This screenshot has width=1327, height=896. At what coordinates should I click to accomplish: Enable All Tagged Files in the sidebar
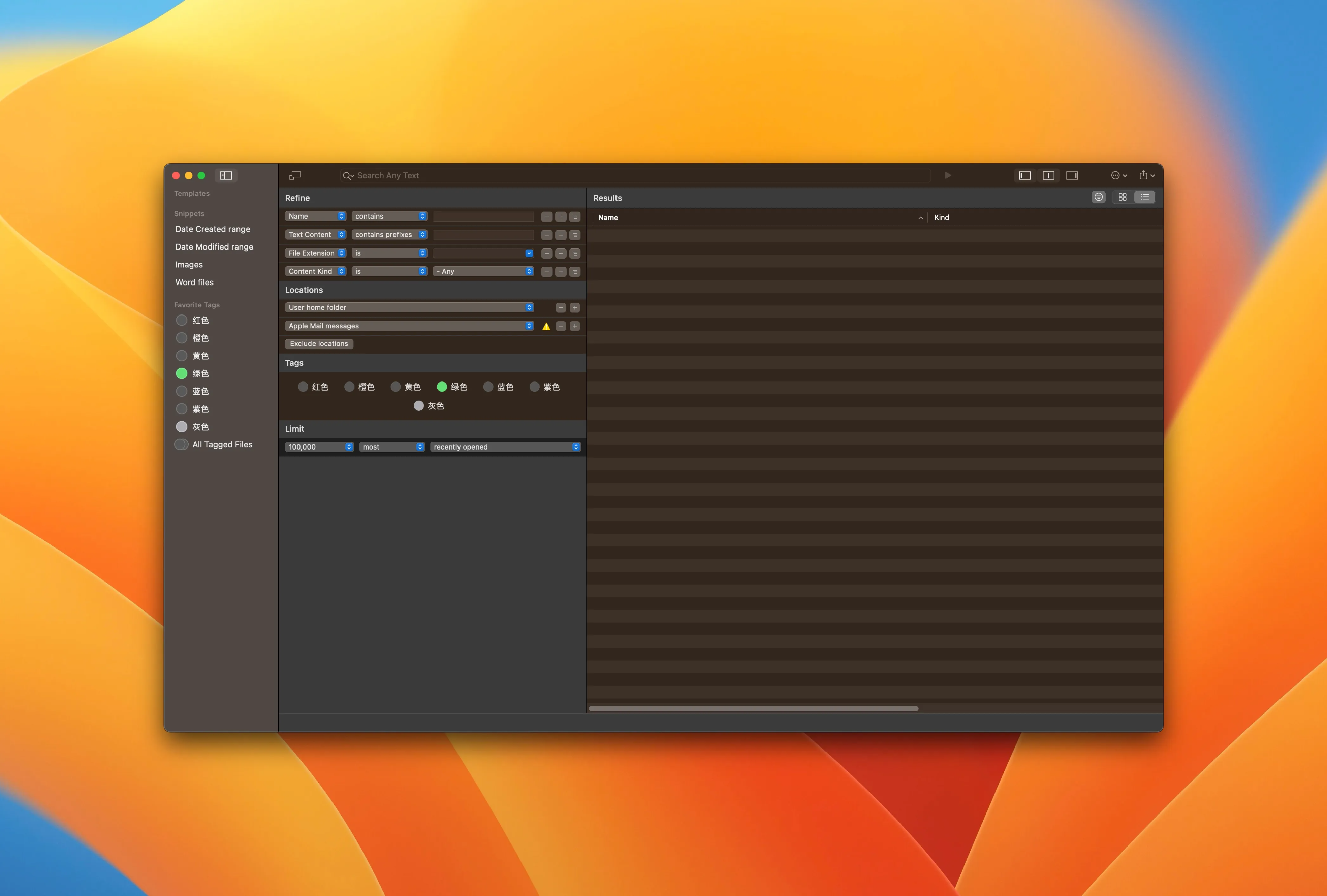(x=182, y=444)
